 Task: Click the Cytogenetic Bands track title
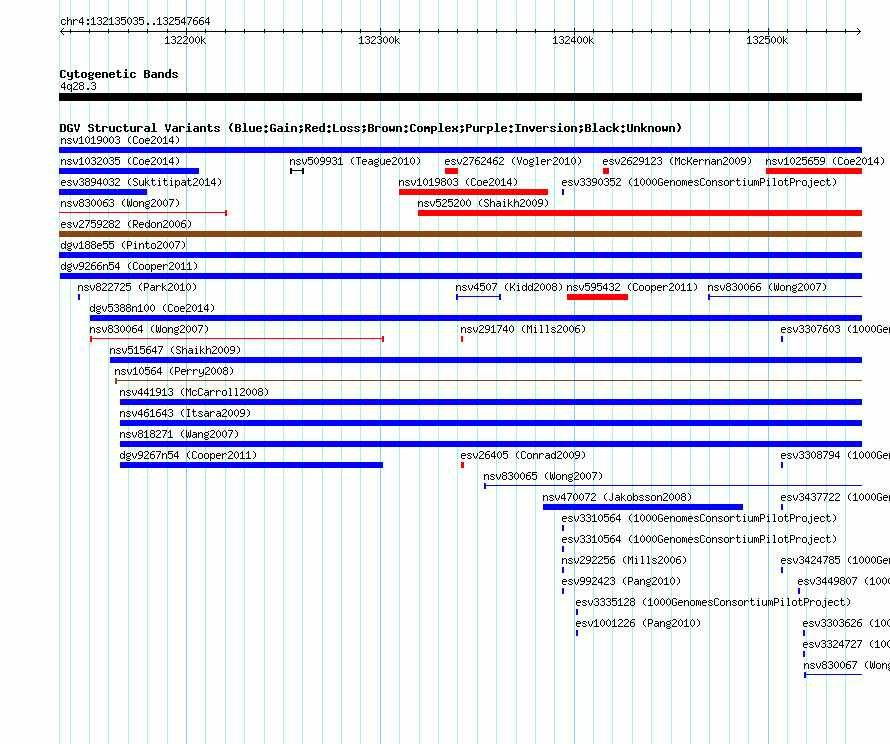pos(119,74)
